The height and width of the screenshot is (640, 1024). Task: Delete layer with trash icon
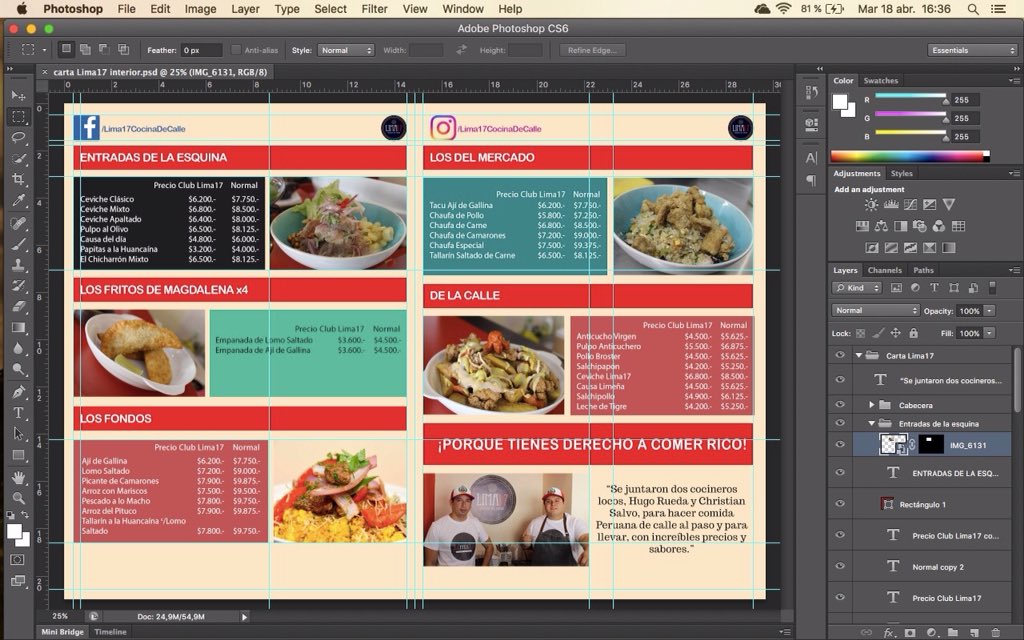click(995, 632)
